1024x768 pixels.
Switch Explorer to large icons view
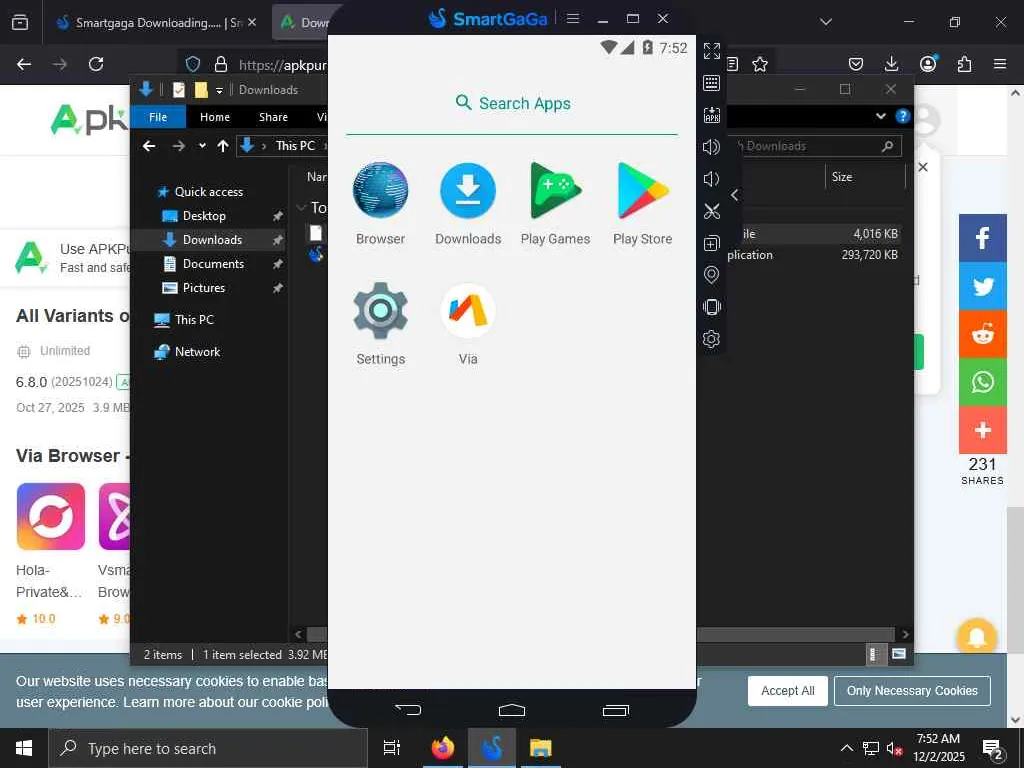tap(899, 654)
